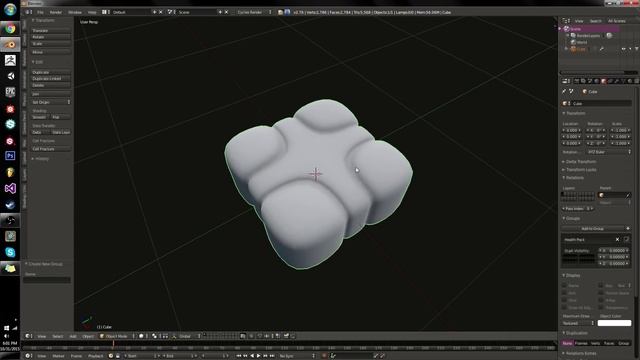Viewport: 640px width, 360px height.
Task: Open the 3D view editor type selector
Action: point(29,336)
